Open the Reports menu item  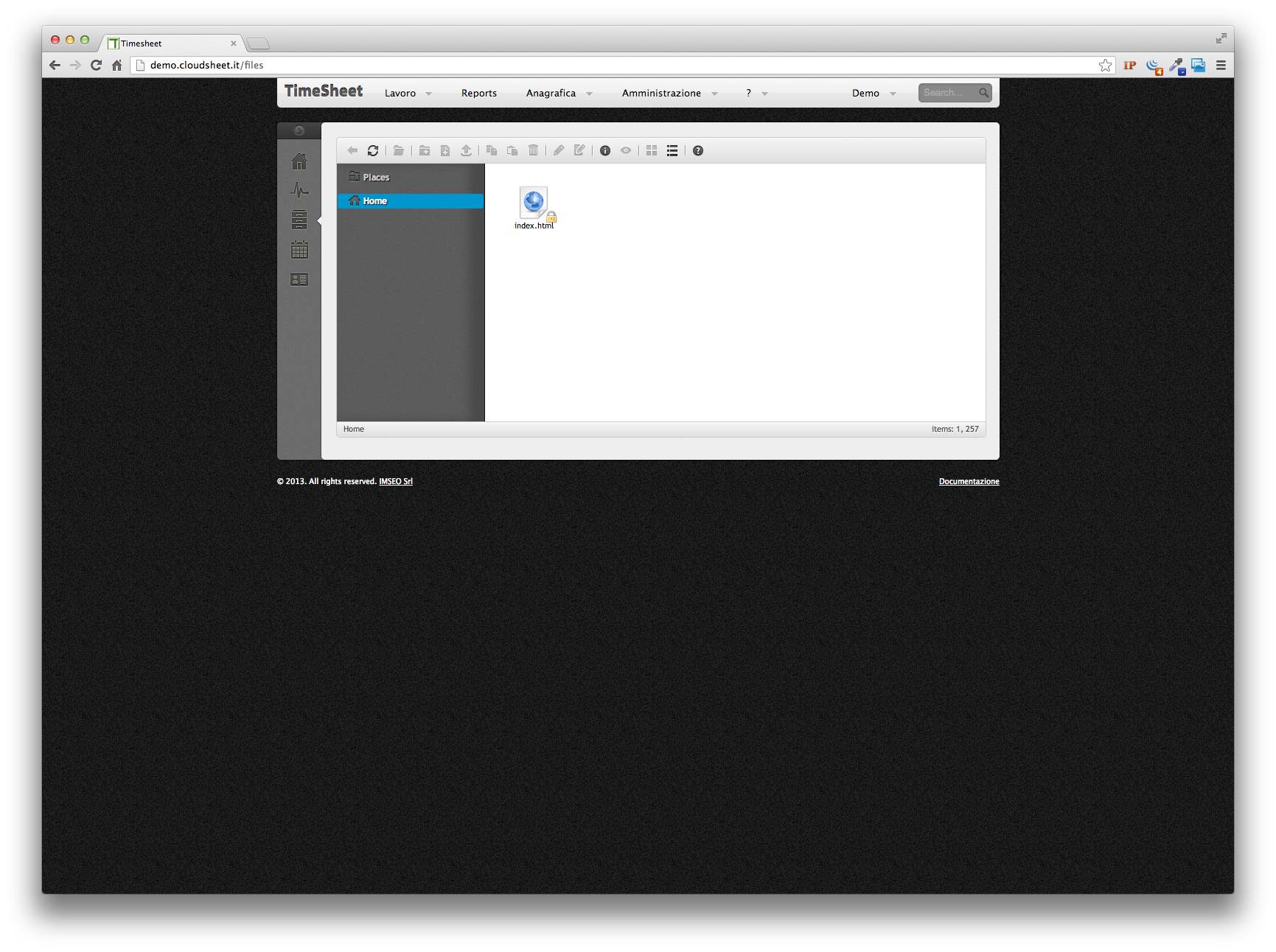click(478, 93)
